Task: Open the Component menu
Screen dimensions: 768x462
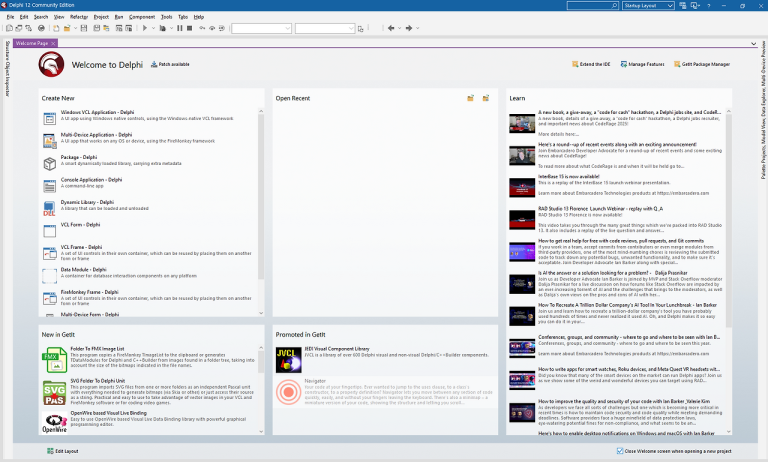Action: [x=142, y=17]
